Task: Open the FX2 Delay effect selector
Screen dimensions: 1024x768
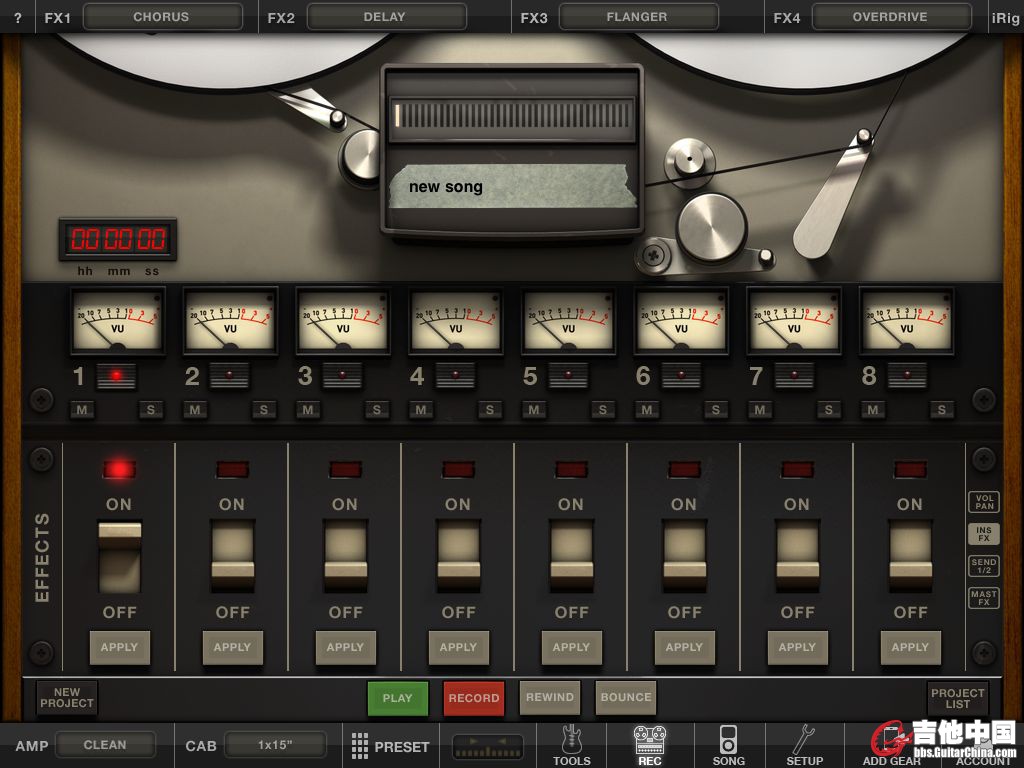Action: point(387,17)
